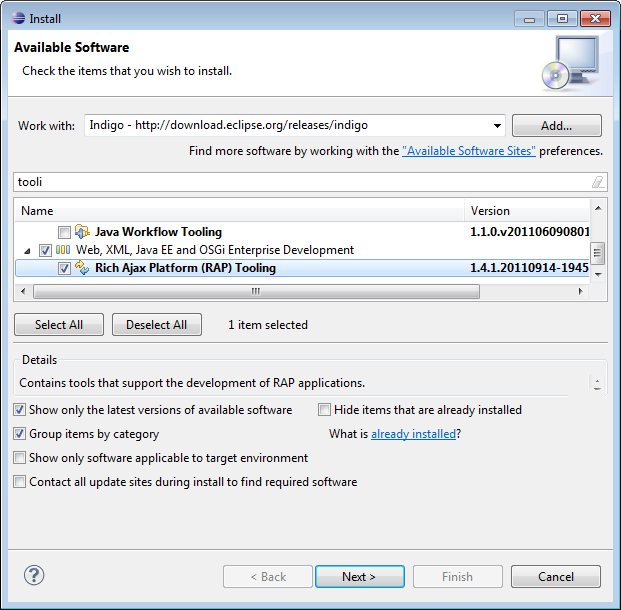621x610 pixels.
Task: Click the horizontal scrollbar right arrow
Action: pos(581,292)
